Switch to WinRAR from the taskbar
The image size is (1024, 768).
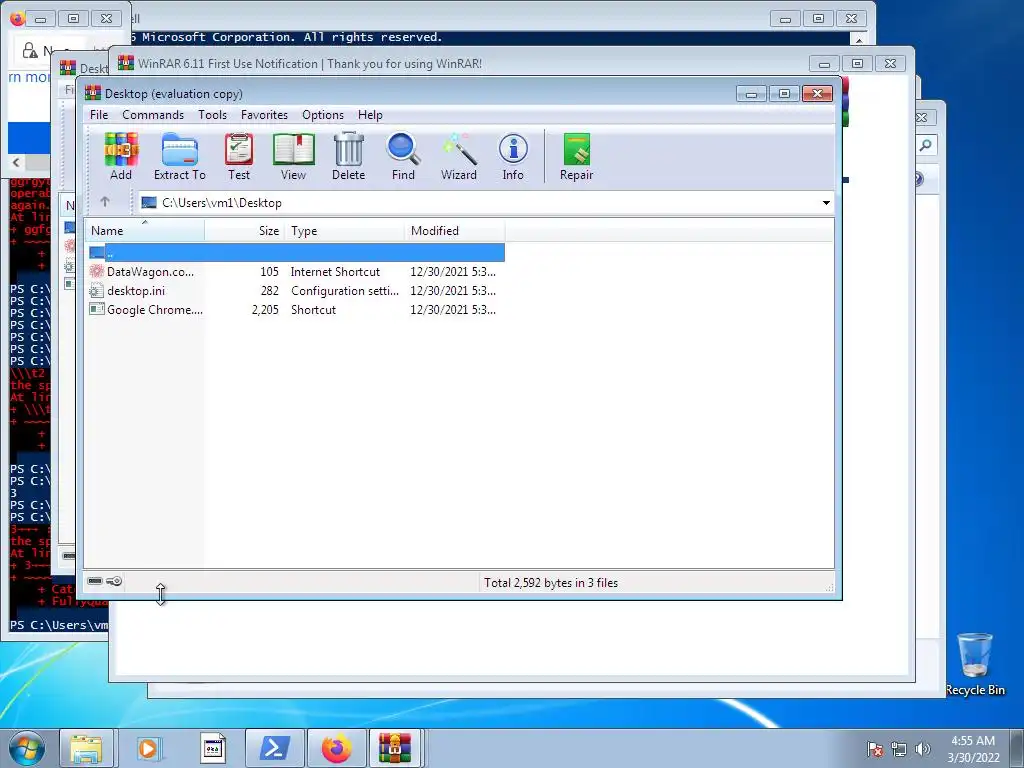point(396,748)
